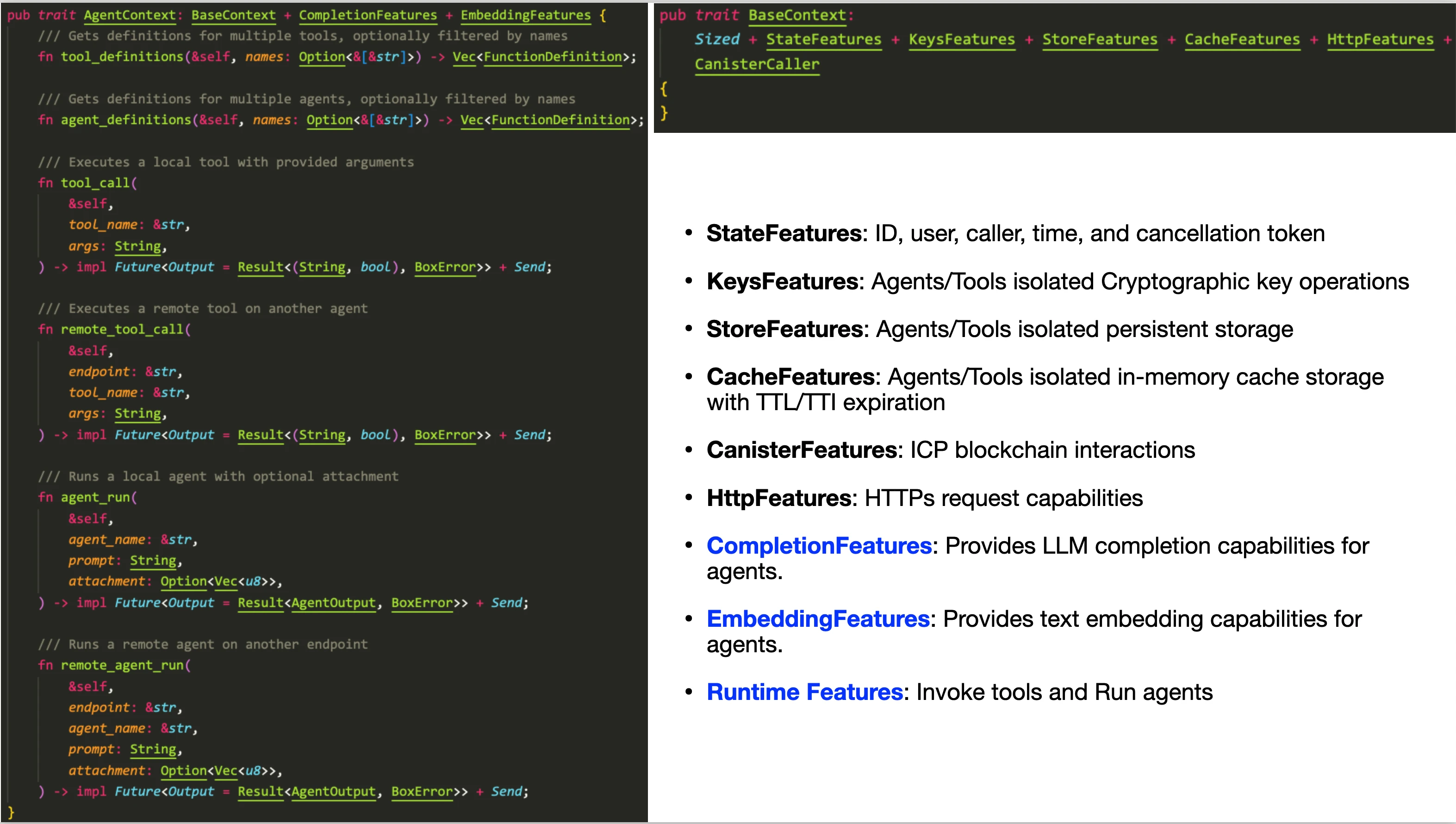Click the bold StateFeatures bullet heading
Image resolution: width=1456 pixels, height=824 pixels.
[784, 234]
